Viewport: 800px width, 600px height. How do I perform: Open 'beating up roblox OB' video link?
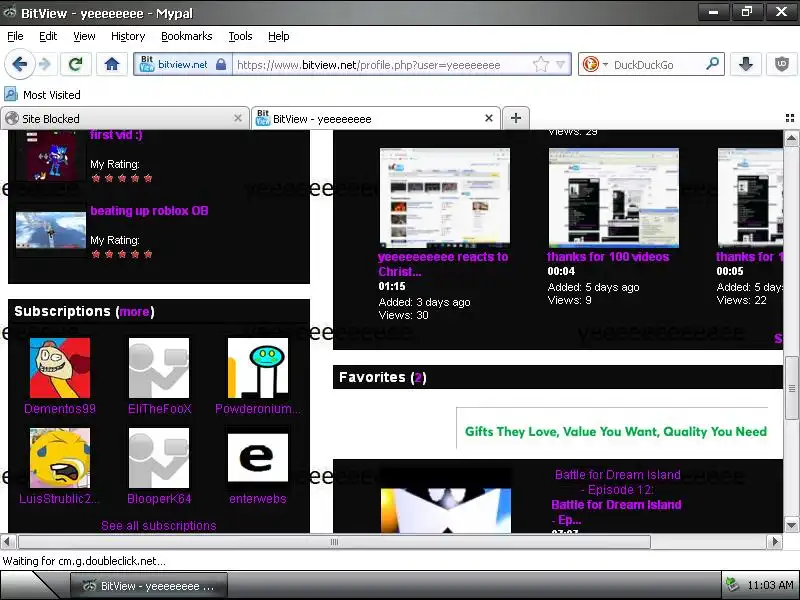pyautogui.click(x=149, y=211)
